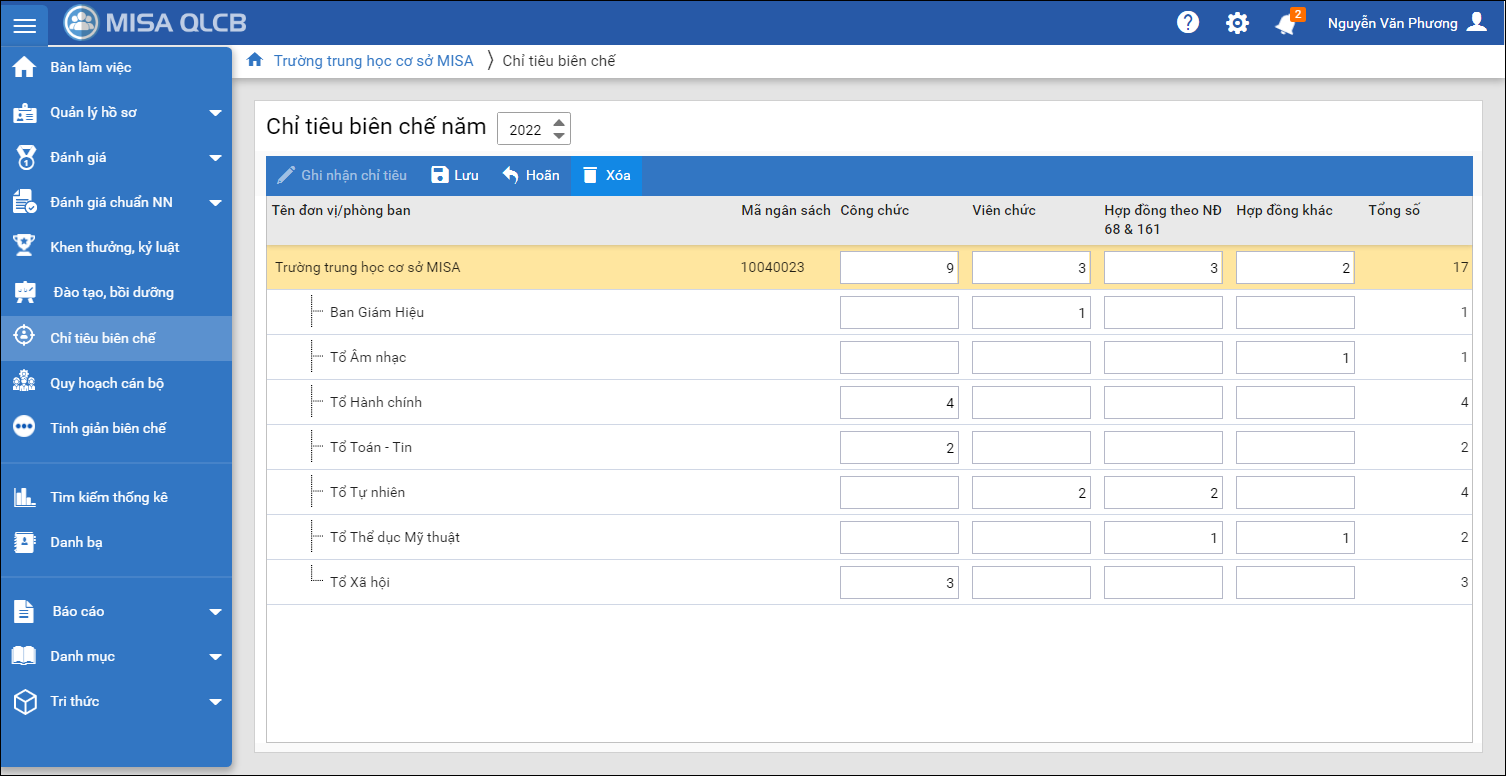The image size is (1506, 776).
Task: Go to Tinh giản biên chế
Action: click(108, 428)
